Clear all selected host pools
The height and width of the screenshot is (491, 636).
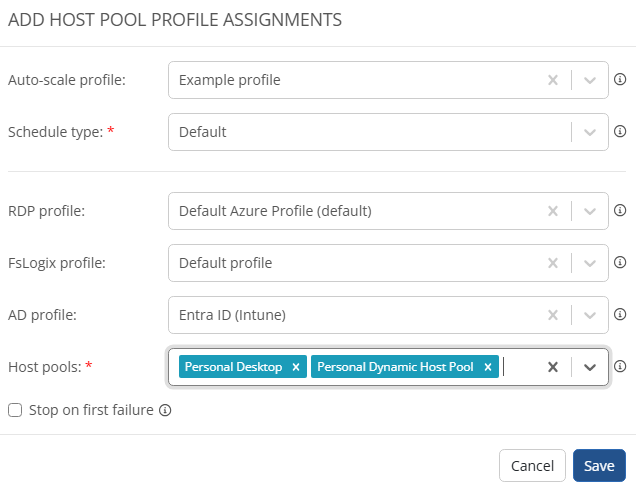(552, 367)
